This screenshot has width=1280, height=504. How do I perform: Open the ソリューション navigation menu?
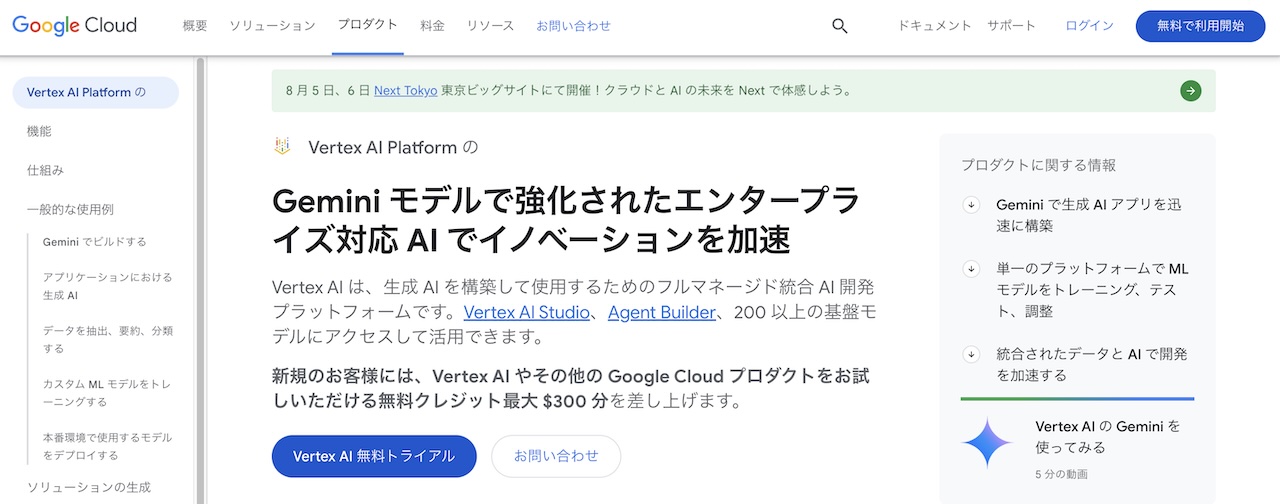point(272,26)
